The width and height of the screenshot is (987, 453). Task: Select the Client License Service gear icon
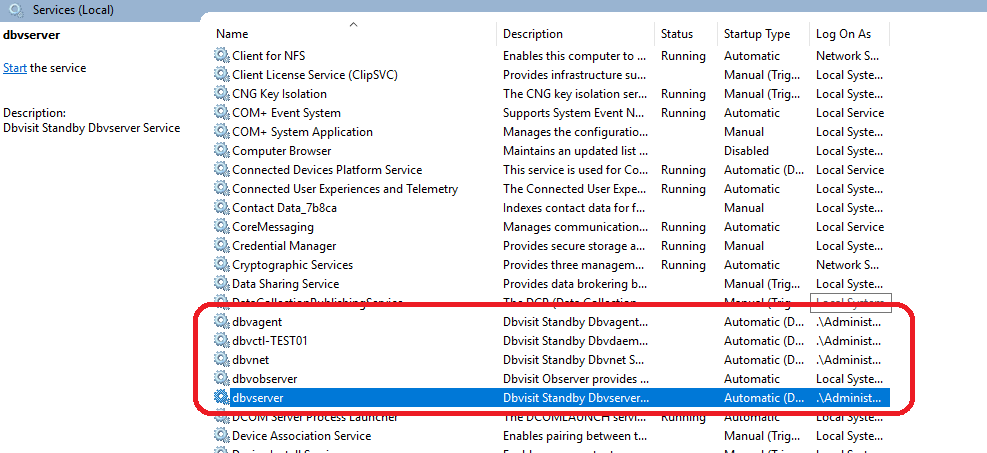pos(222,74)
